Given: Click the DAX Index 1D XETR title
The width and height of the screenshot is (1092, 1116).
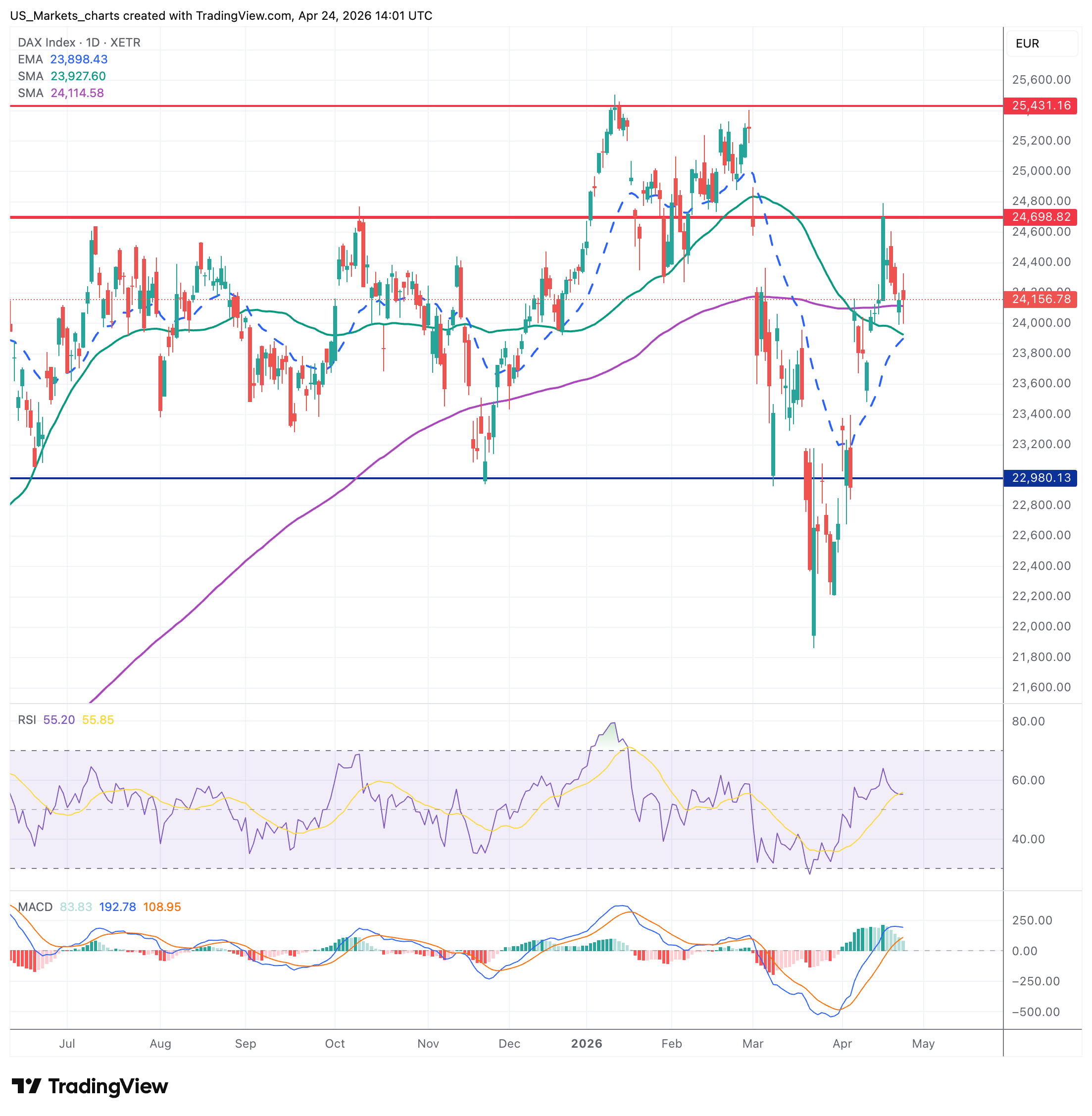Looking at the screenshot, I should click(79, 43).
